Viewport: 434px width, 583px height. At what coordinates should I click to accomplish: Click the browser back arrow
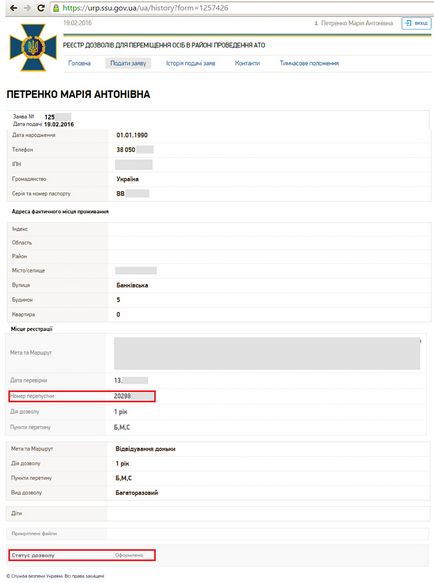pyautogui.click(x=13, y=8)
